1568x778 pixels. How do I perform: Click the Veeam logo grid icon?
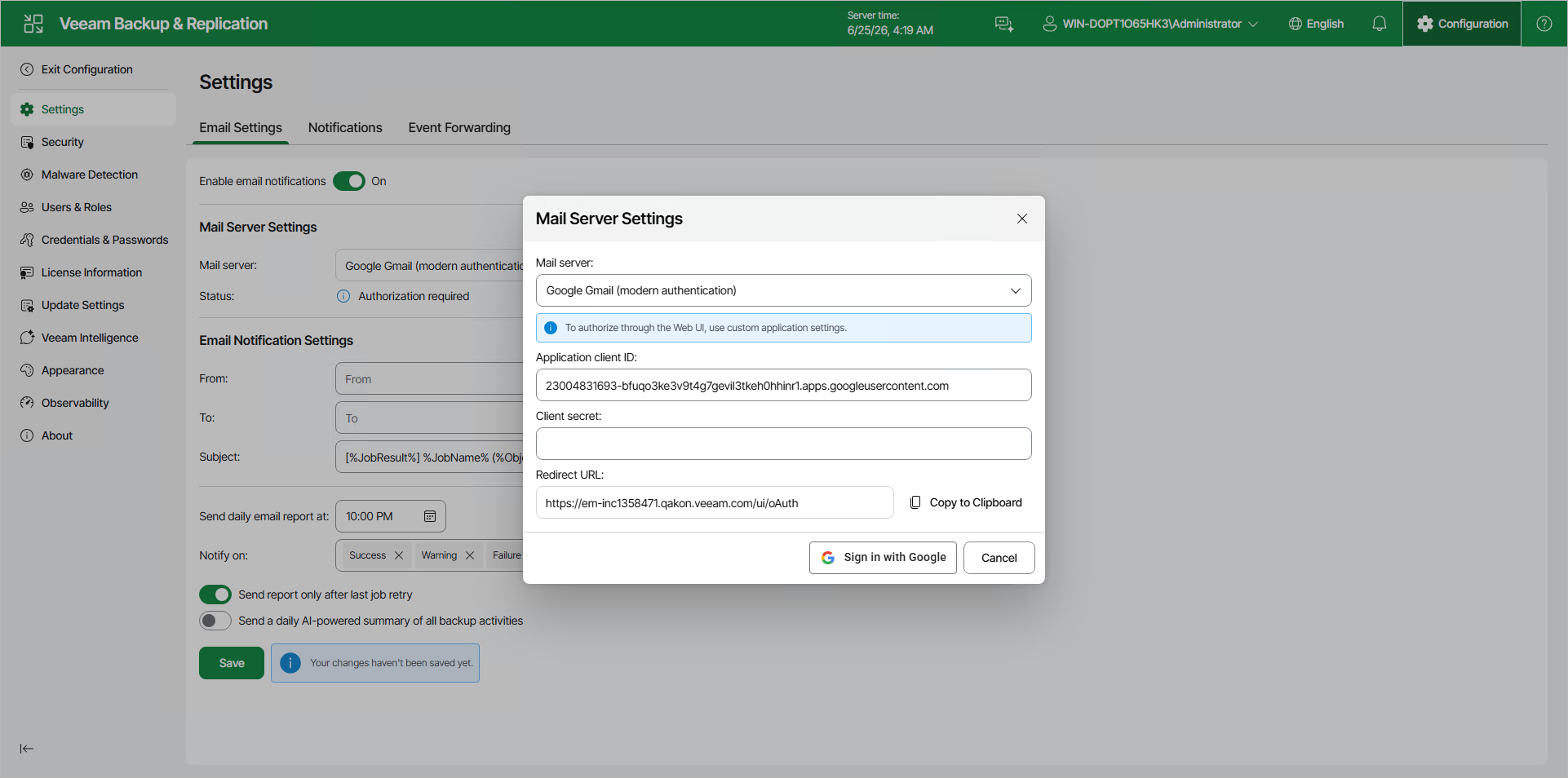click(x=33, y=24)
